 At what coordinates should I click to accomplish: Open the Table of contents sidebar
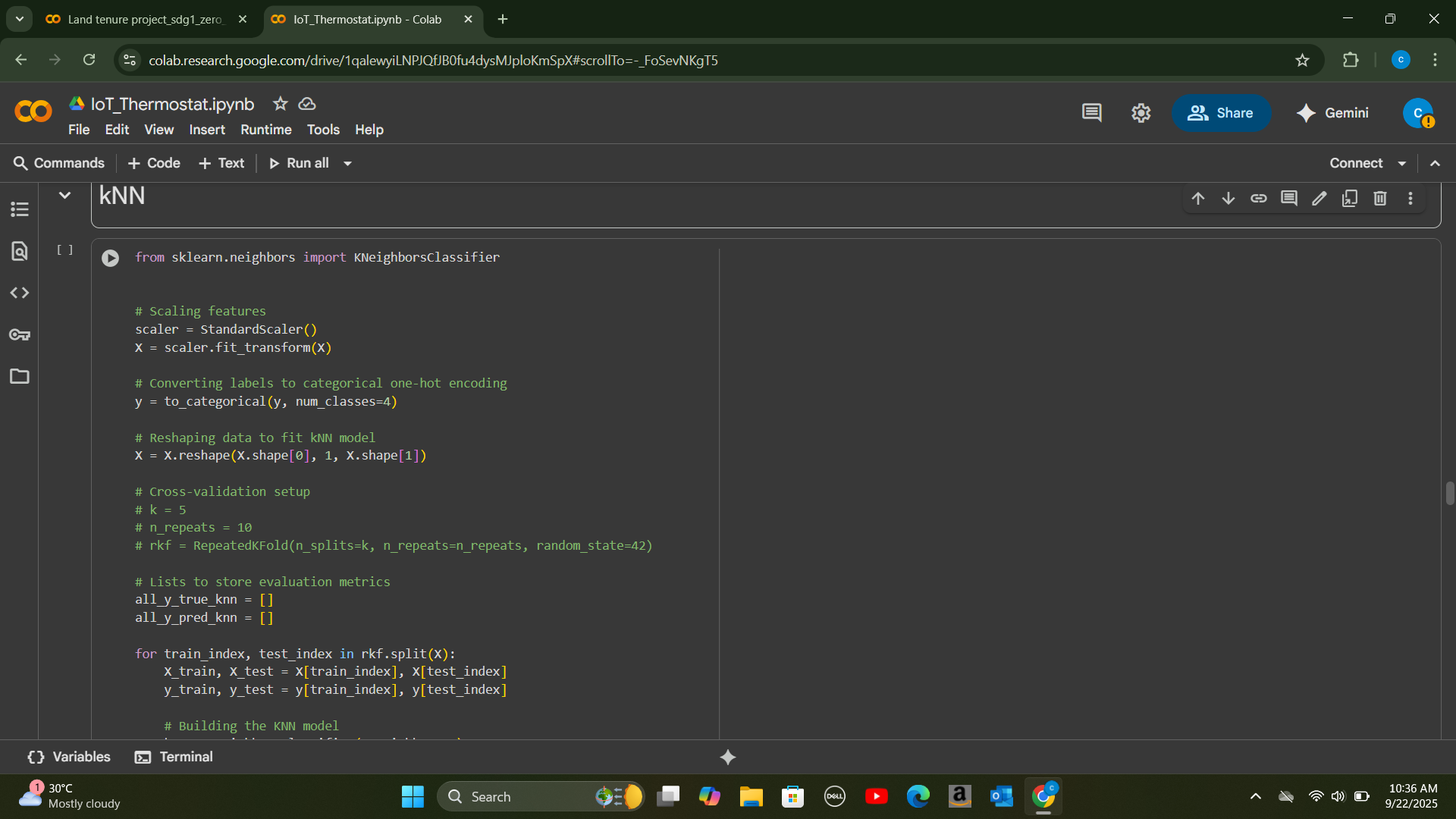click(x=20, y=209)
